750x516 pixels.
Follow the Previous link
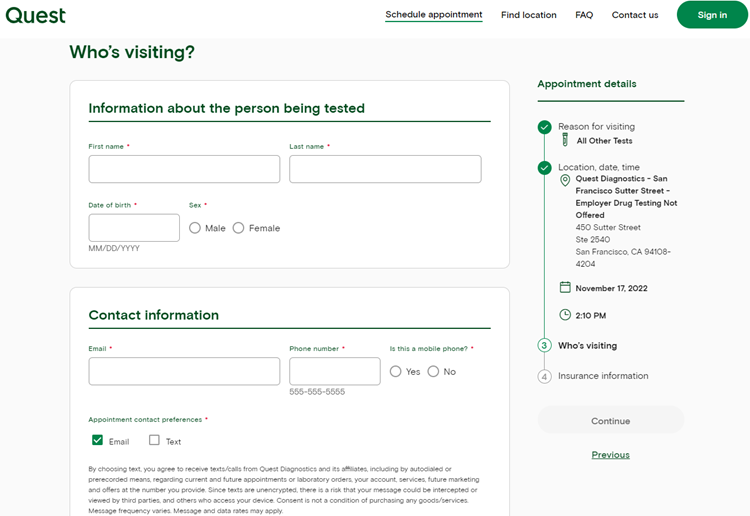610,455
